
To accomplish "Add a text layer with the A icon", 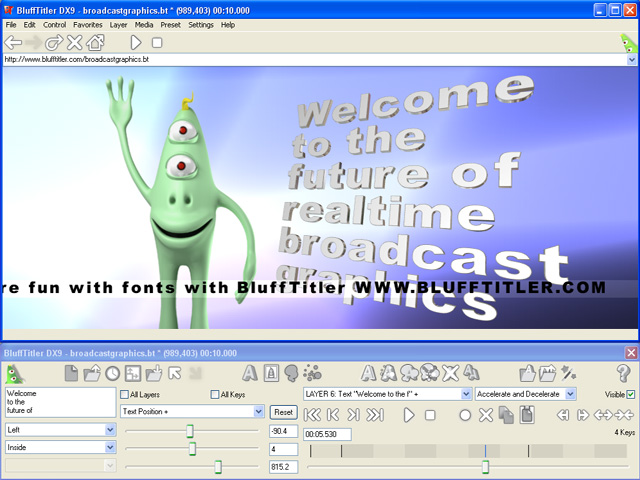I will pyautogui.click(x=250, y=373).
